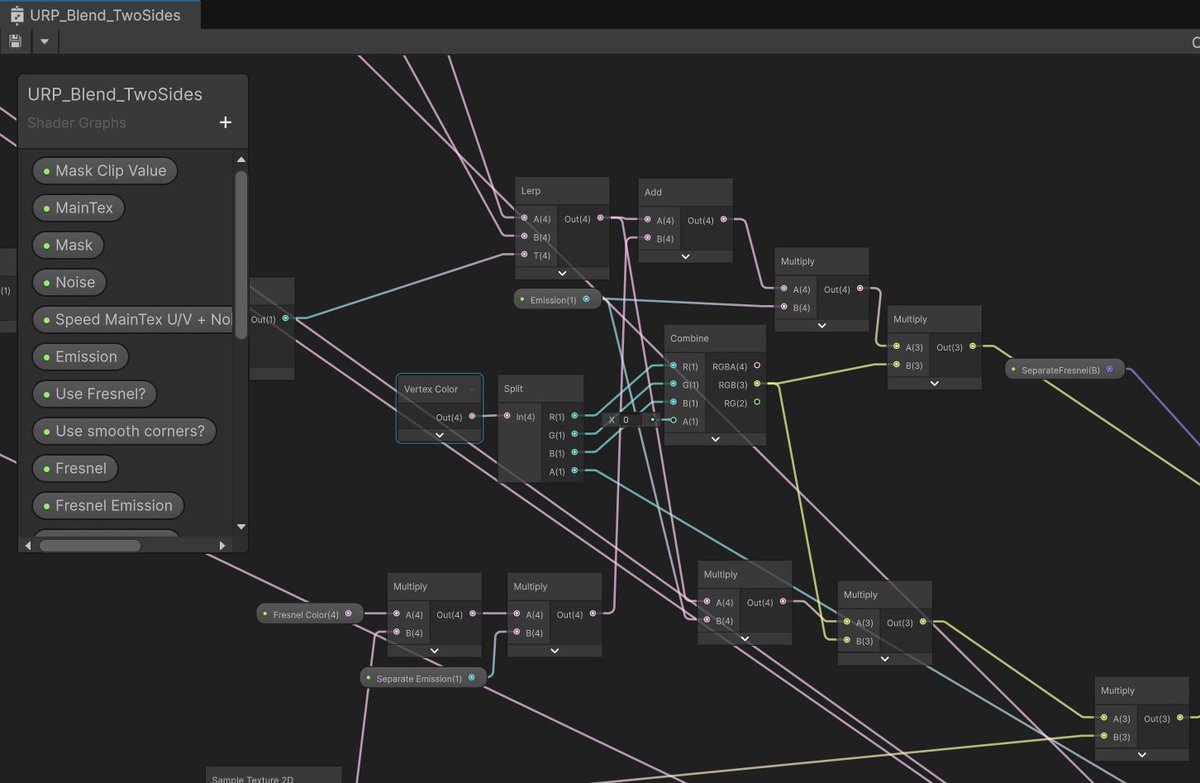Select the Use Fresnel? property
The height and width of the screenshot is (783, 1200).
(x=95, y=394)
